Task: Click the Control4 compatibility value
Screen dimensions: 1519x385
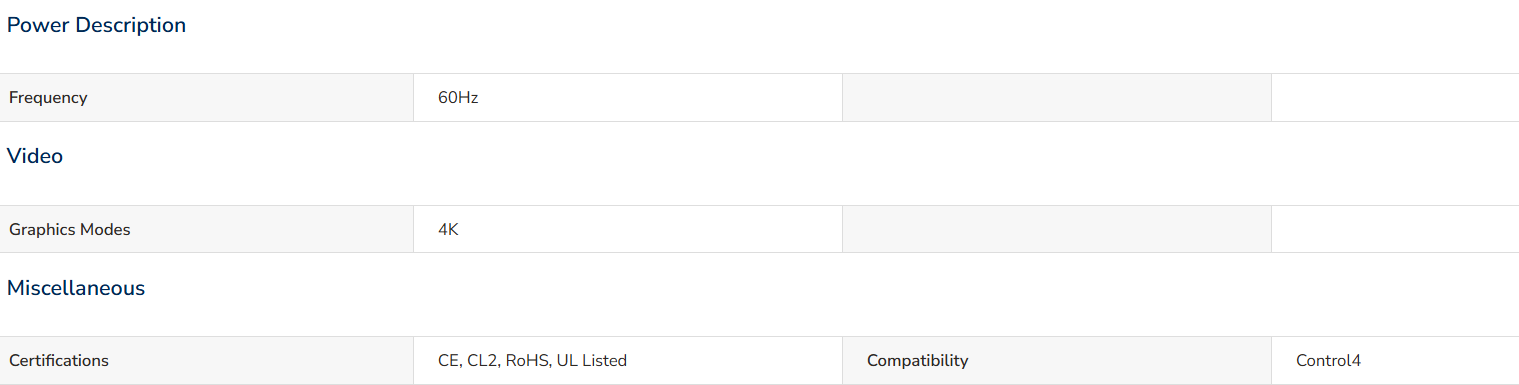Action: (1329, 361)
